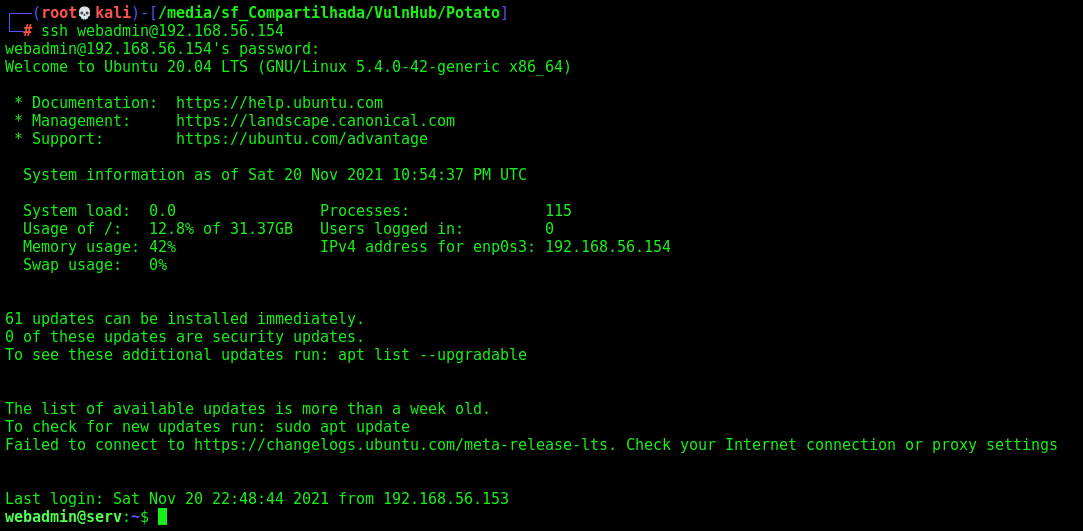This screenshot has height=531, width=1083.
Task: Click the enp0s3 IPv4 address 192.168.56.154
Action: pos(608,247)
